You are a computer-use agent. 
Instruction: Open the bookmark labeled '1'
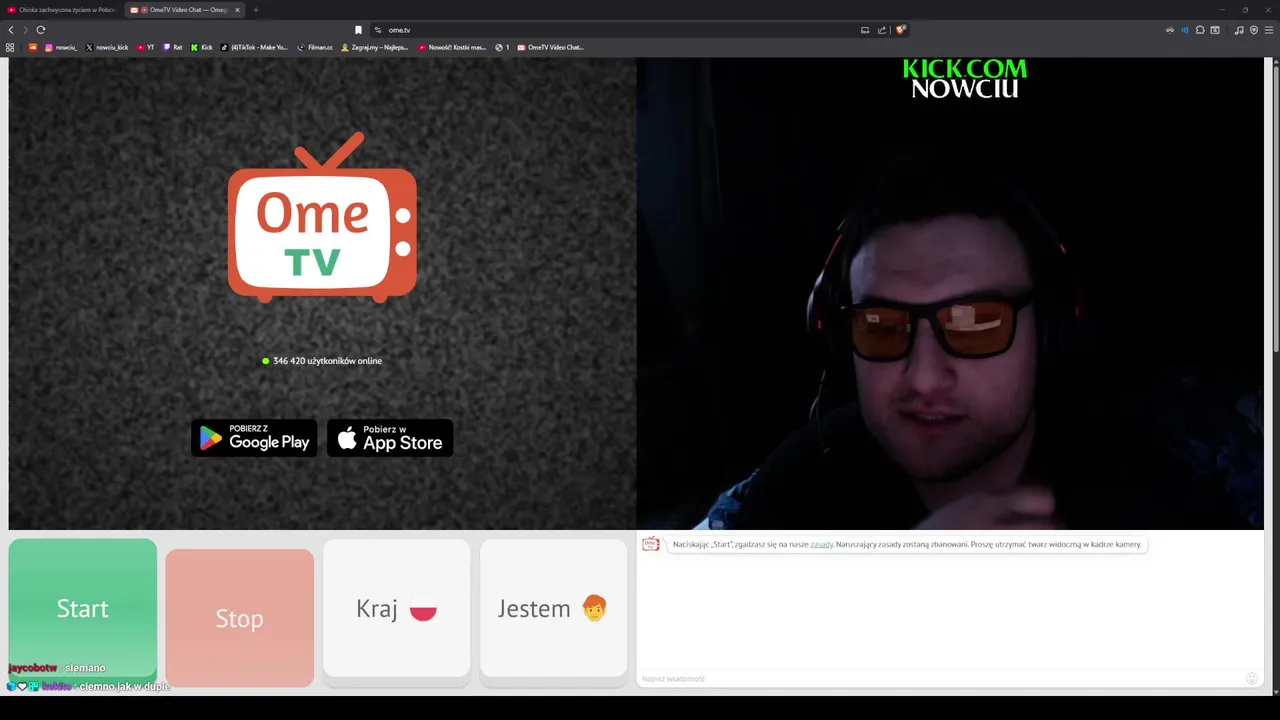(x=502, y=47)
